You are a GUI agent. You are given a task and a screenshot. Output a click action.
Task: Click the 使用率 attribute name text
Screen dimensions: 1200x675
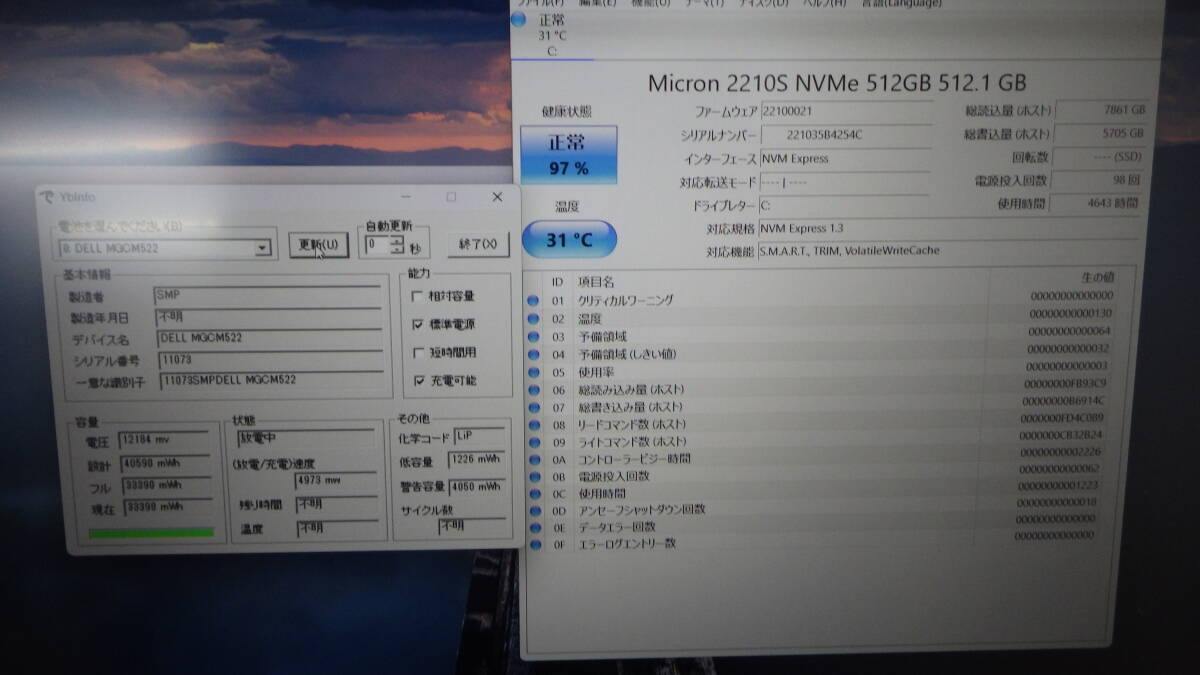coord(596,372)
